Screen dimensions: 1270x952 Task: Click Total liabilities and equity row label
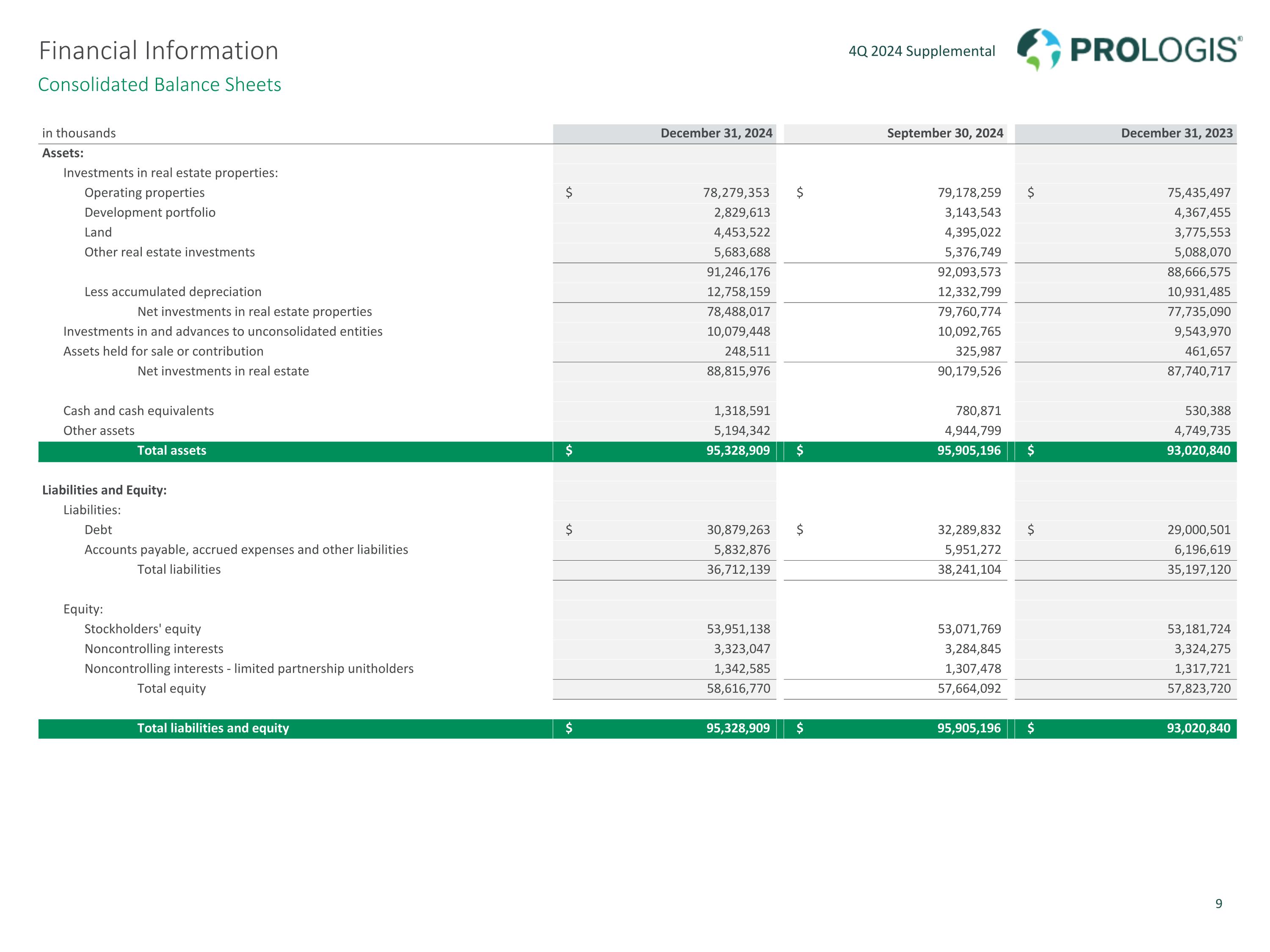click(x=213, y=728)
